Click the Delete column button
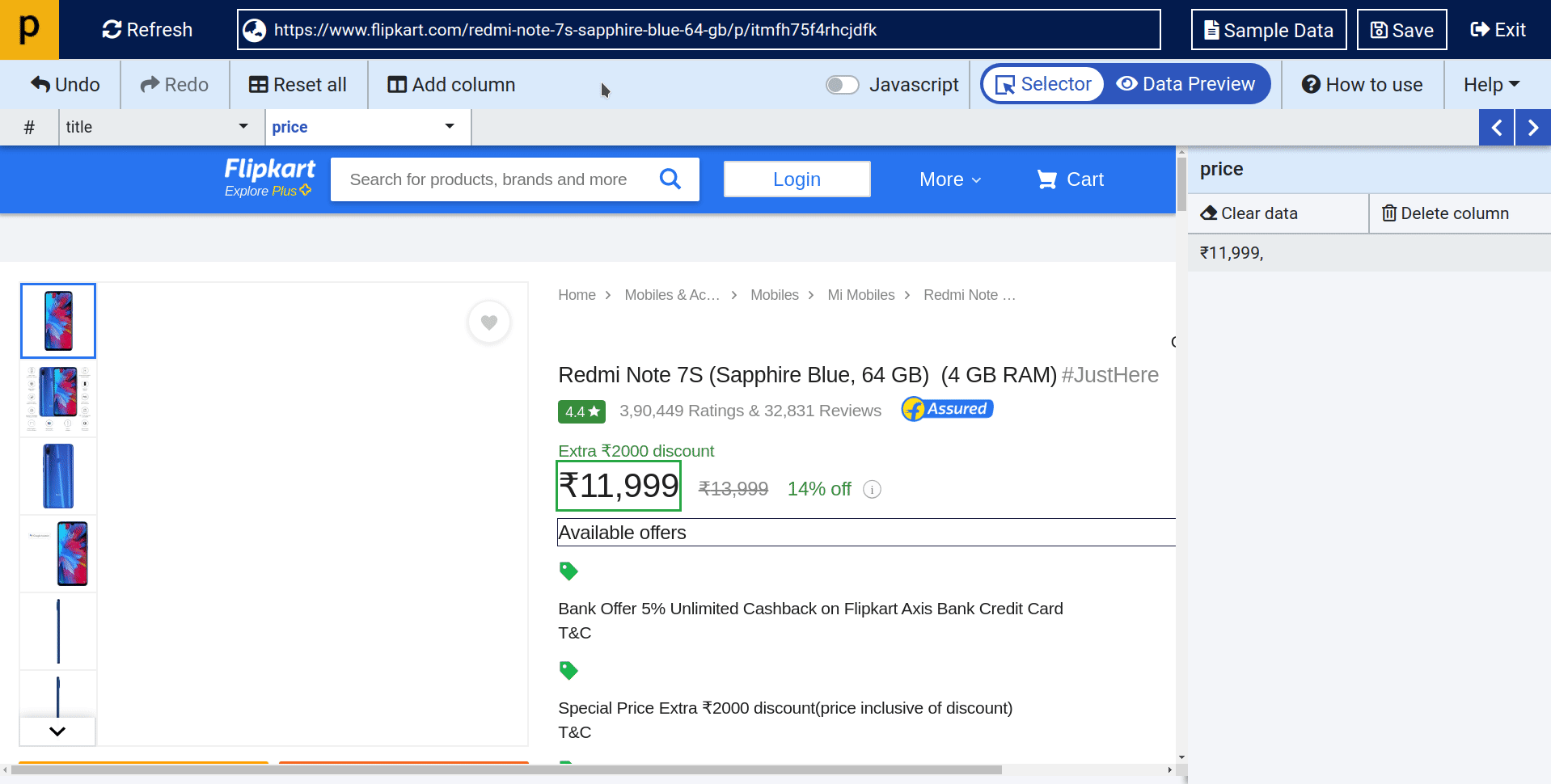Screen dimensions: 1551x784 tap(1445, 213)
